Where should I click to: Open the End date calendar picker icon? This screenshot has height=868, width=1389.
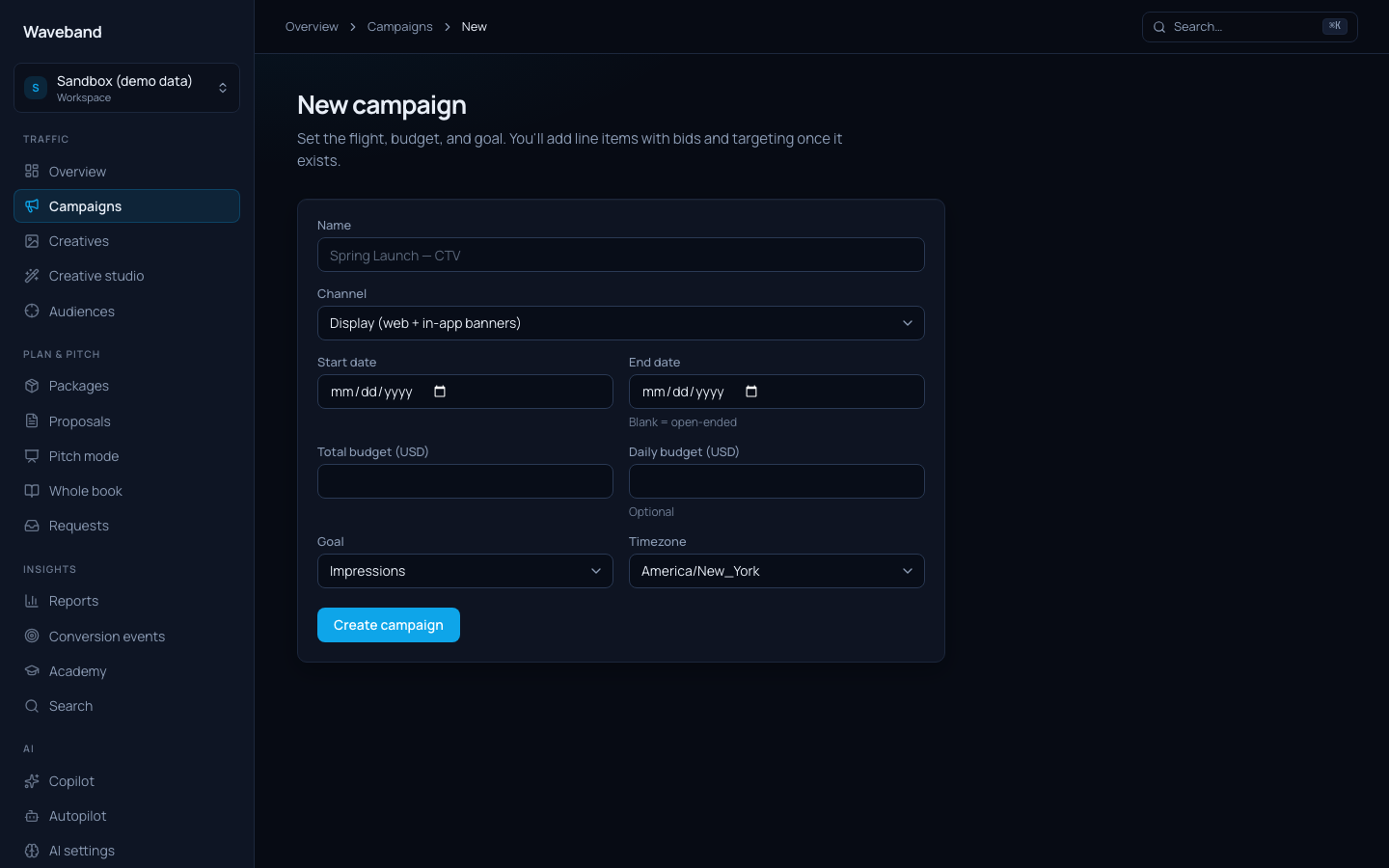click(x=751, y=392)
